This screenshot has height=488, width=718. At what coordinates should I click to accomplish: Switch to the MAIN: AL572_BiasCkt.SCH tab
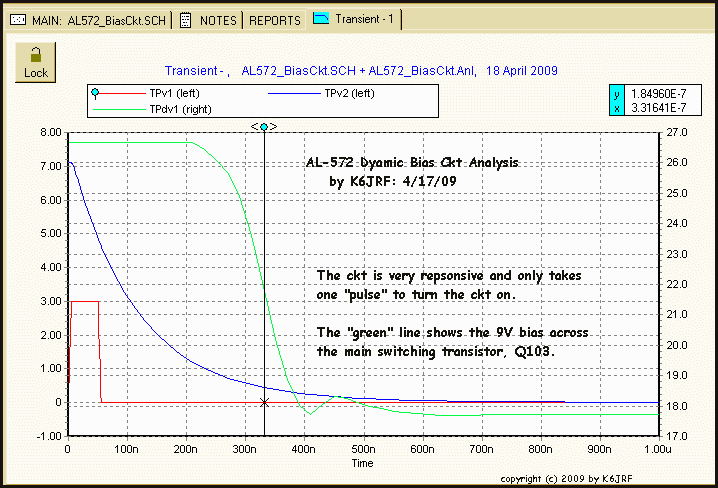88,20
